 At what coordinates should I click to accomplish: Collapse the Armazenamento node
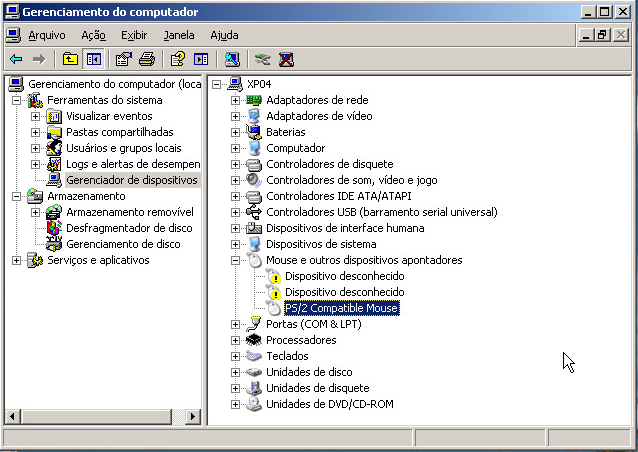click(16, 197)
